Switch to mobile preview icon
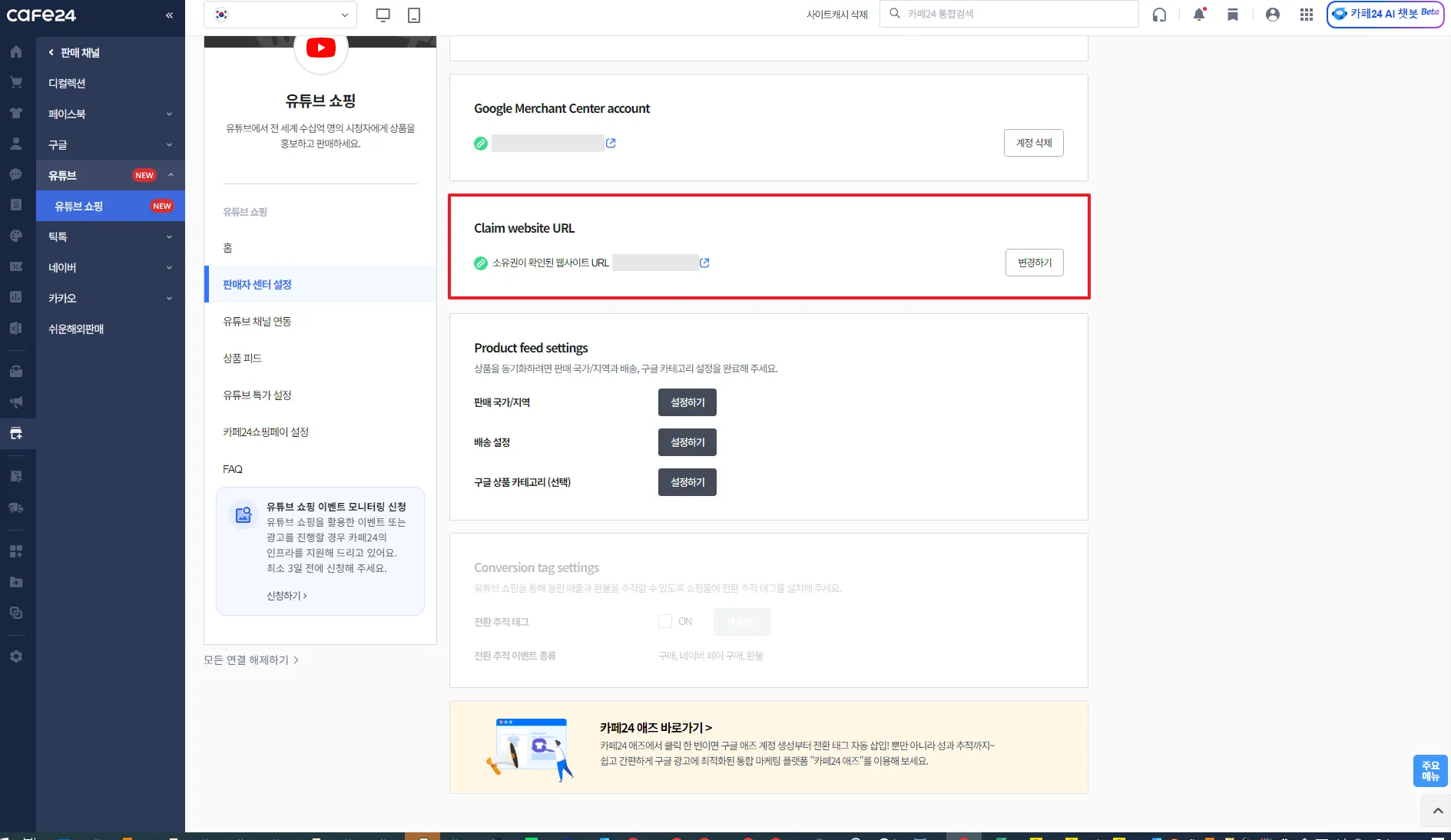This screenshot has width=1451, height=840. click(x=414, y=15)
